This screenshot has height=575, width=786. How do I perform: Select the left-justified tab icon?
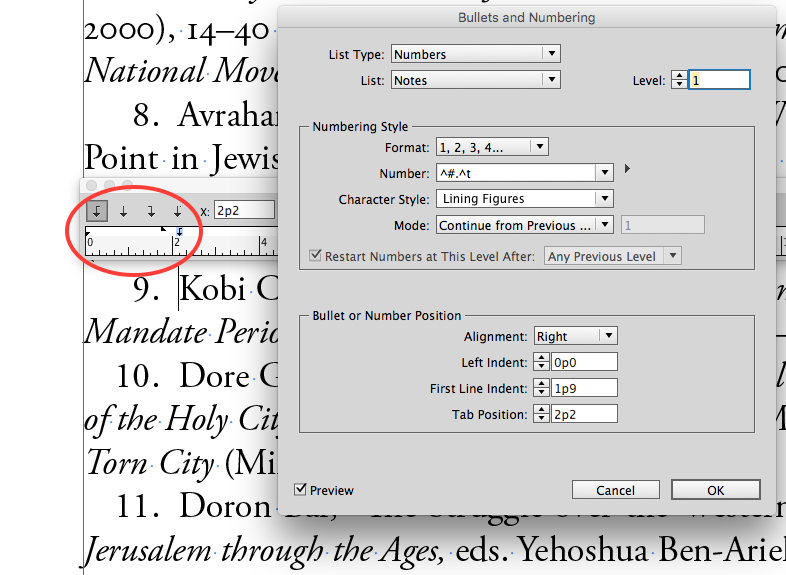coord(97,211)
